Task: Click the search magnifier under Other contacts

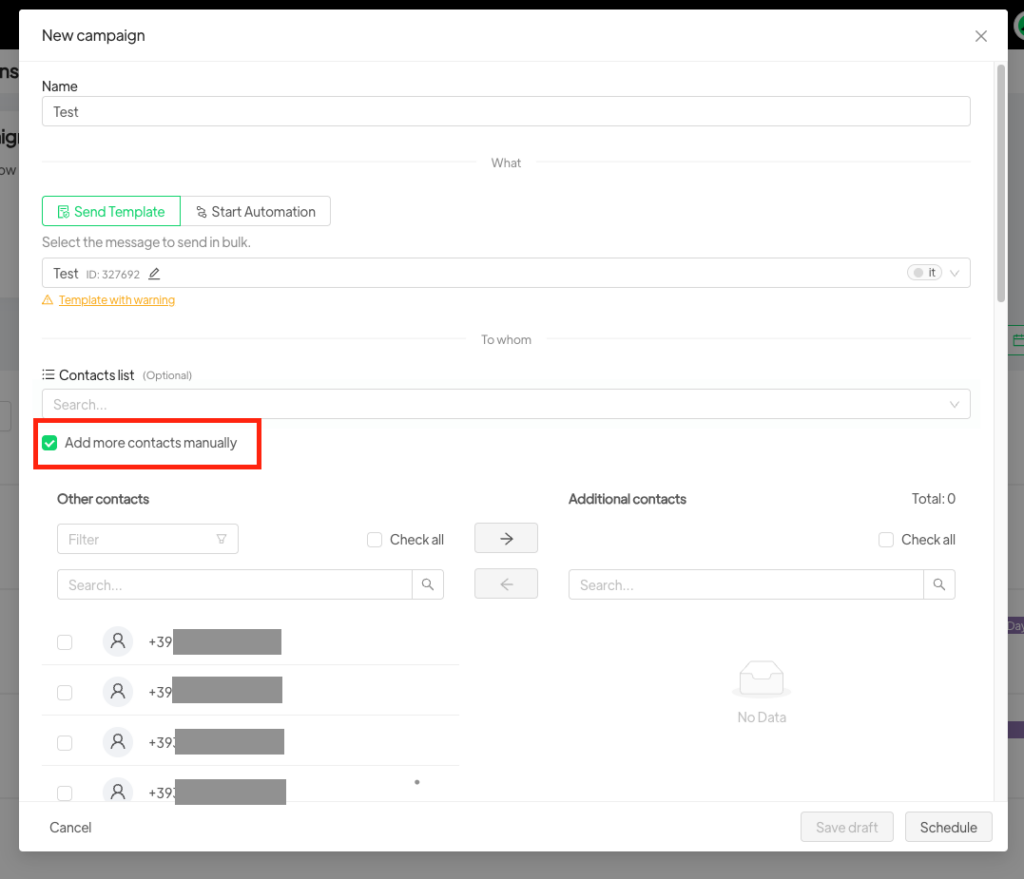Action: pyautogui.click(x=428, y=585)
